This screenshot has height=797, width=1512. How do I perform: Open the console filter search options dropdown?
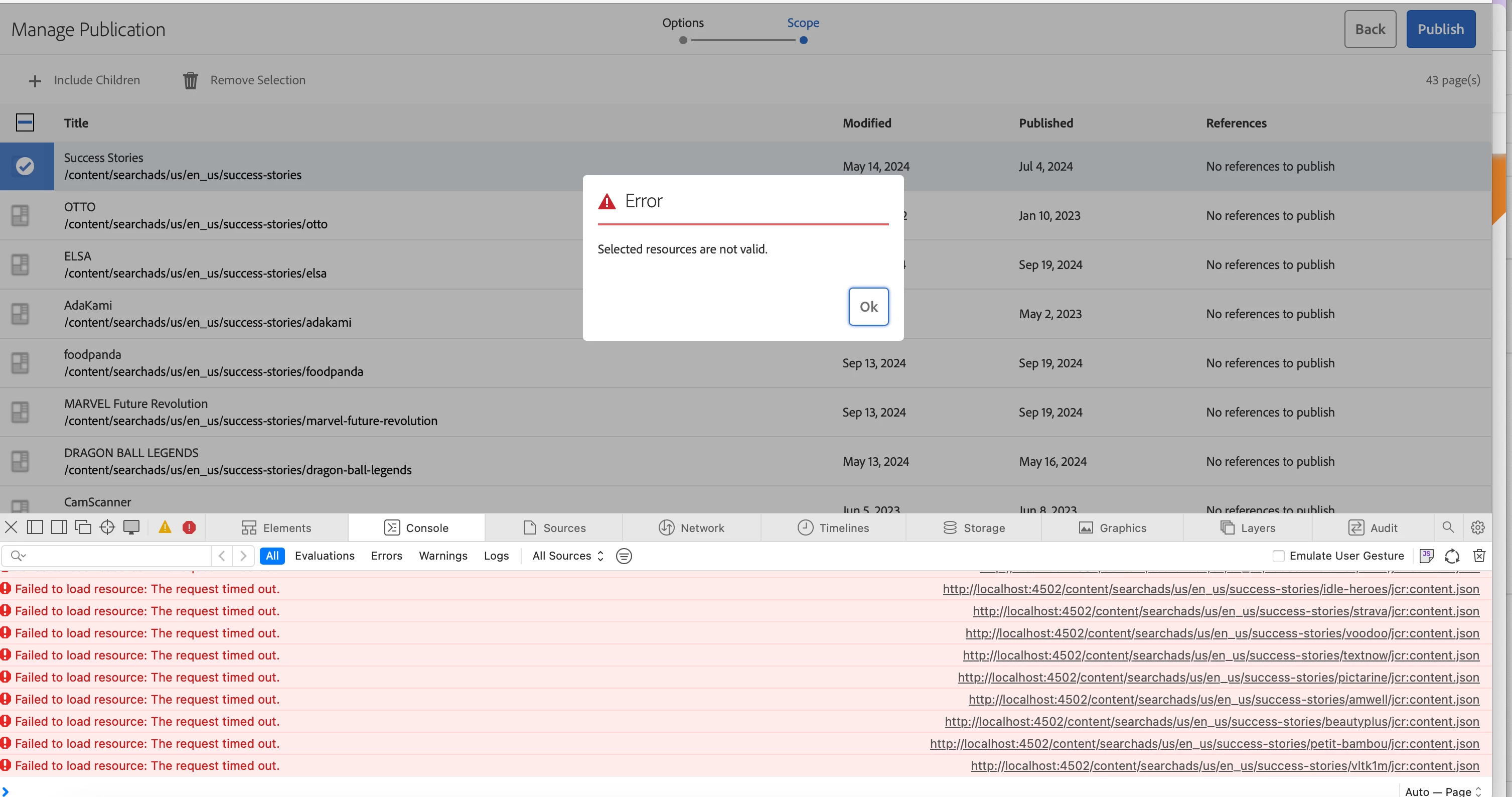[18, 556]
